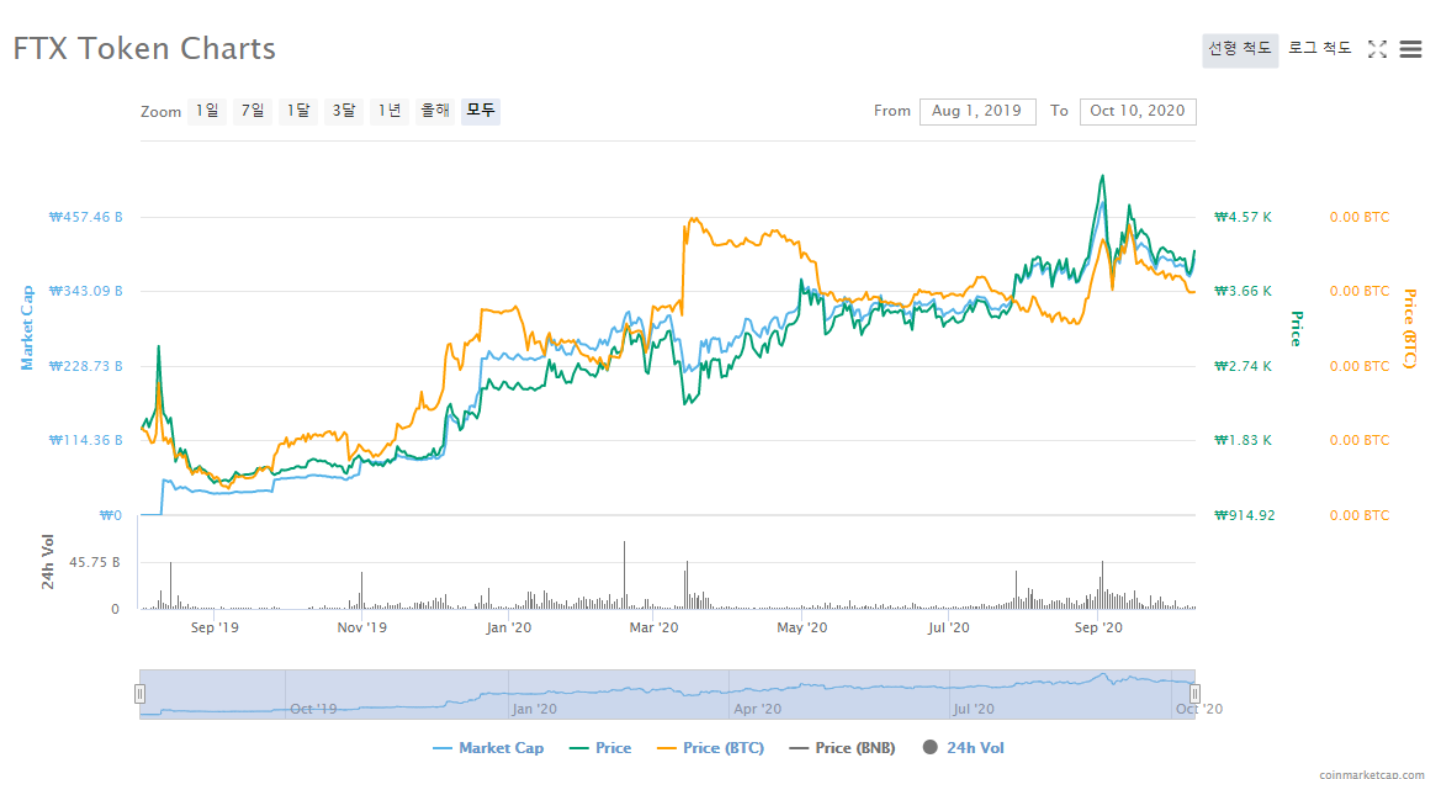Screen dimensions: 1432x788
Task: Toggle 24h Vol series in legend
Action: click(x=963, y=748)
